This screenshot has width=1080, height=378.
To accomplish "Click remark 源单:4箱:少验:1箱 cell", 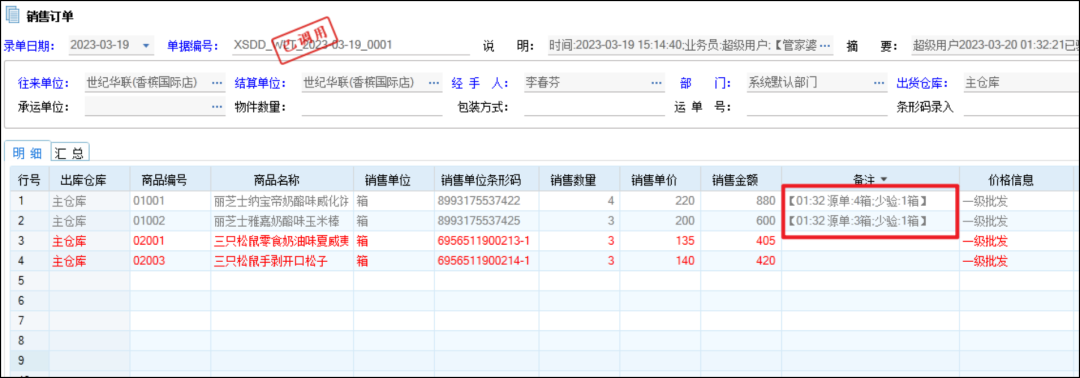I will (x=871, y=202).
